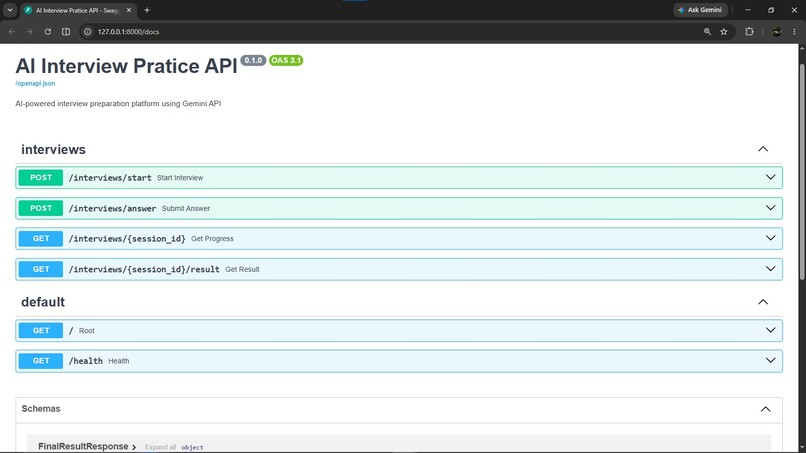
Task: Open the extensions puzzle icon
Action: point(749,32)
